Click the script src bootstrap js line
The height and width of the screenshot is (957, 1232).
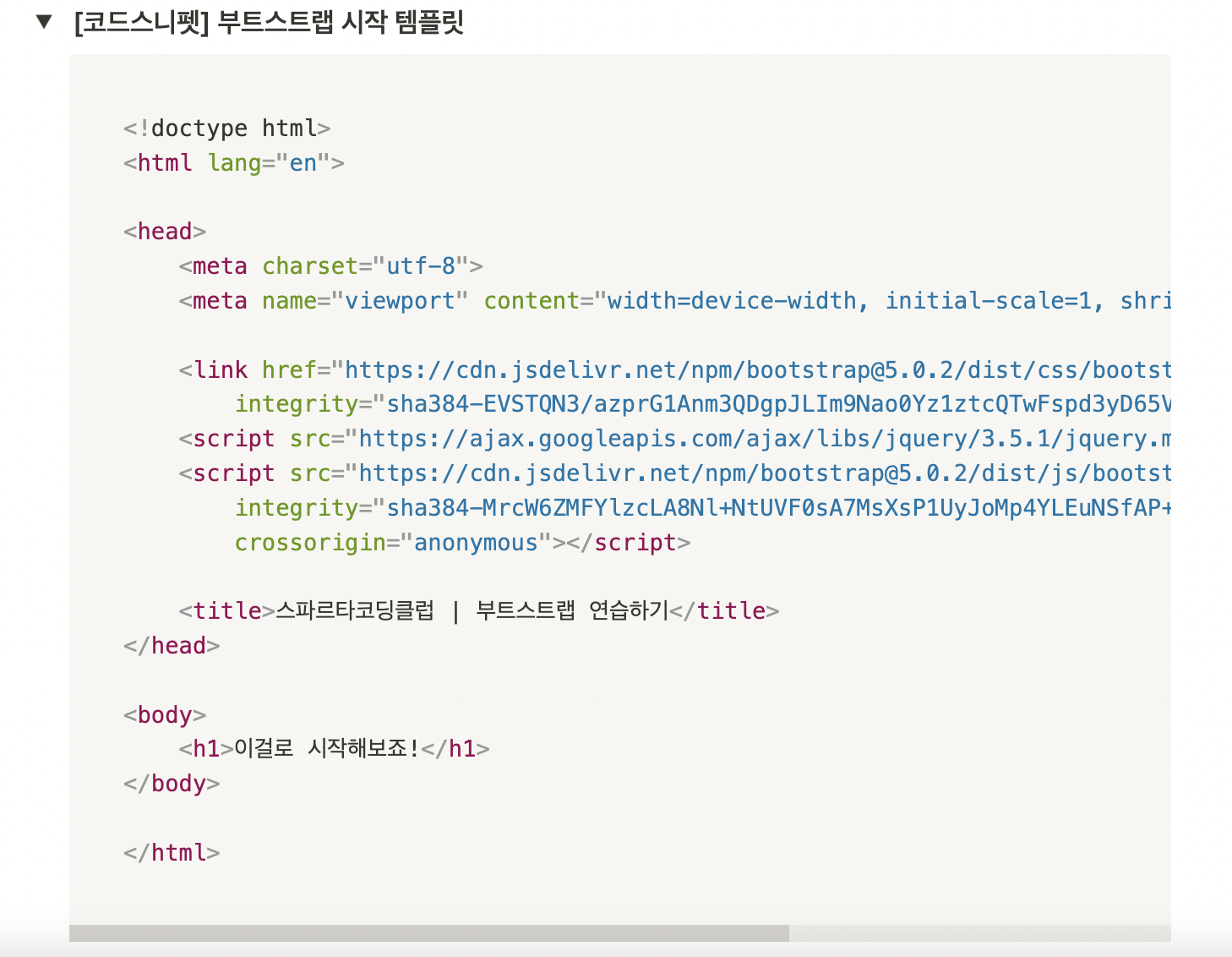tap(675, 473)
